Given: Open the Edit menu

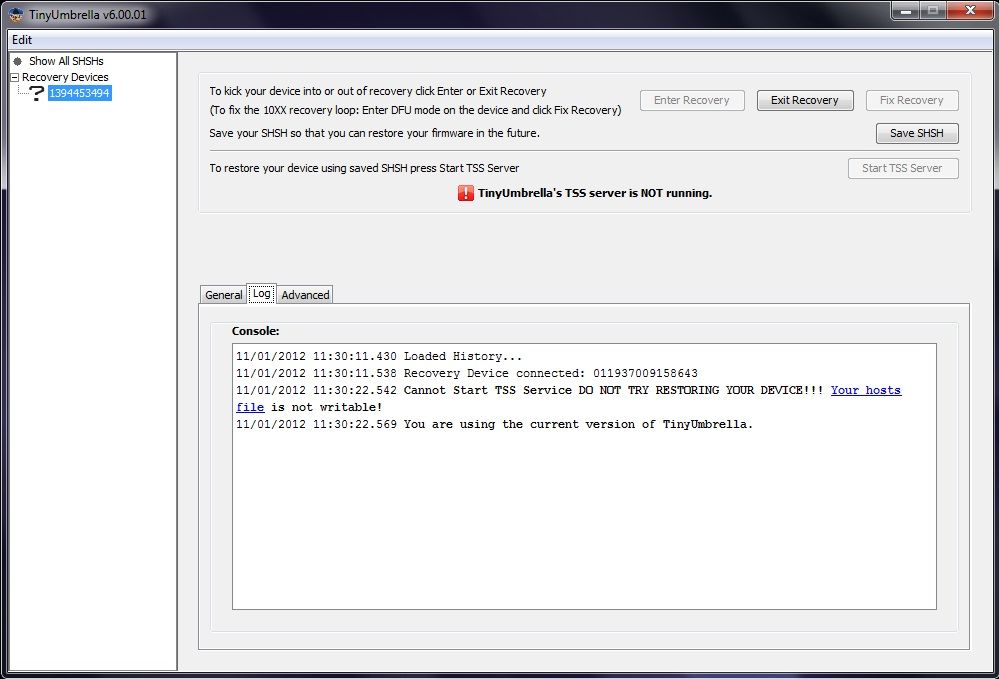Looking at the screenshot, I should [22, 39].
